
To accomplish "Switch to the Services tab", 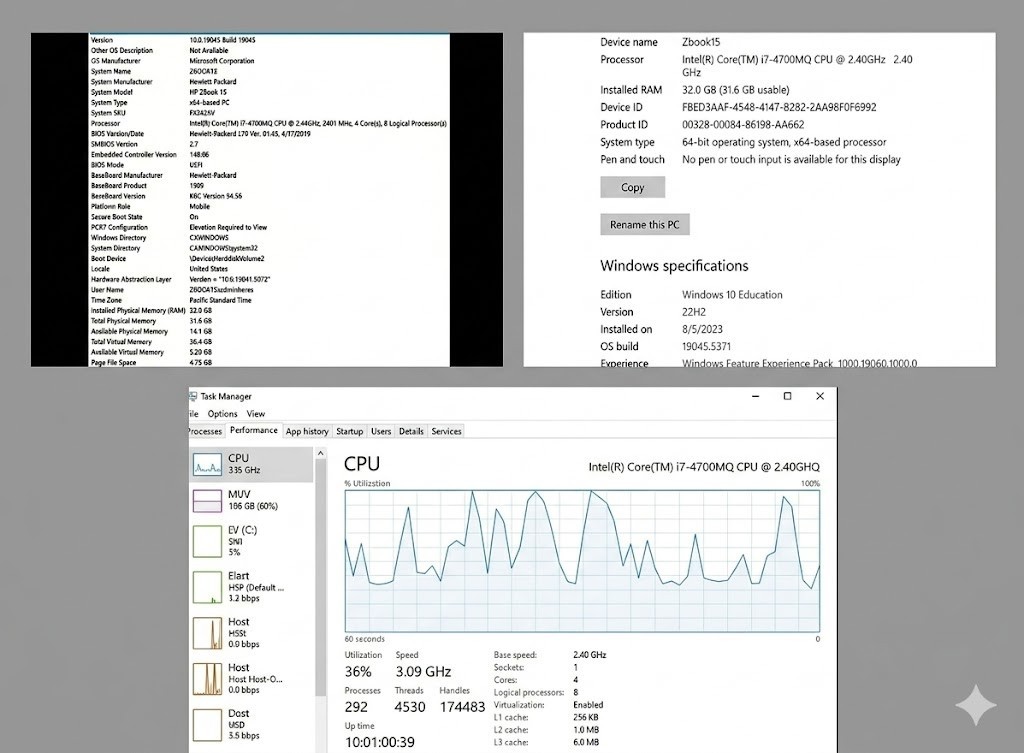I will click(446, 431).
